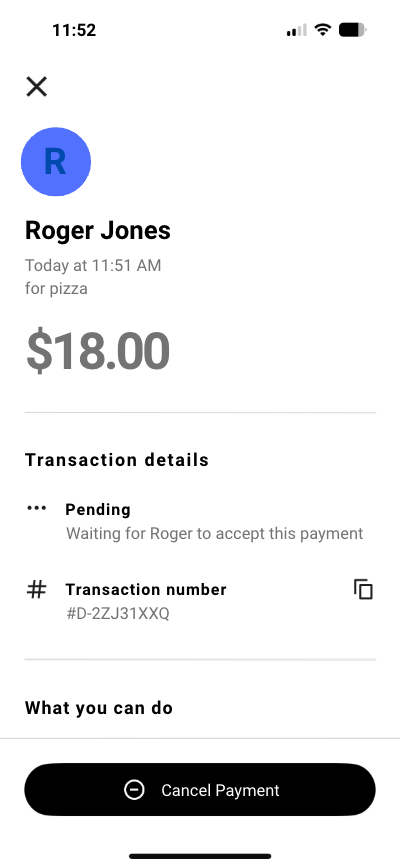Tap the cellular signal bars icon

[x=297, y=30]
